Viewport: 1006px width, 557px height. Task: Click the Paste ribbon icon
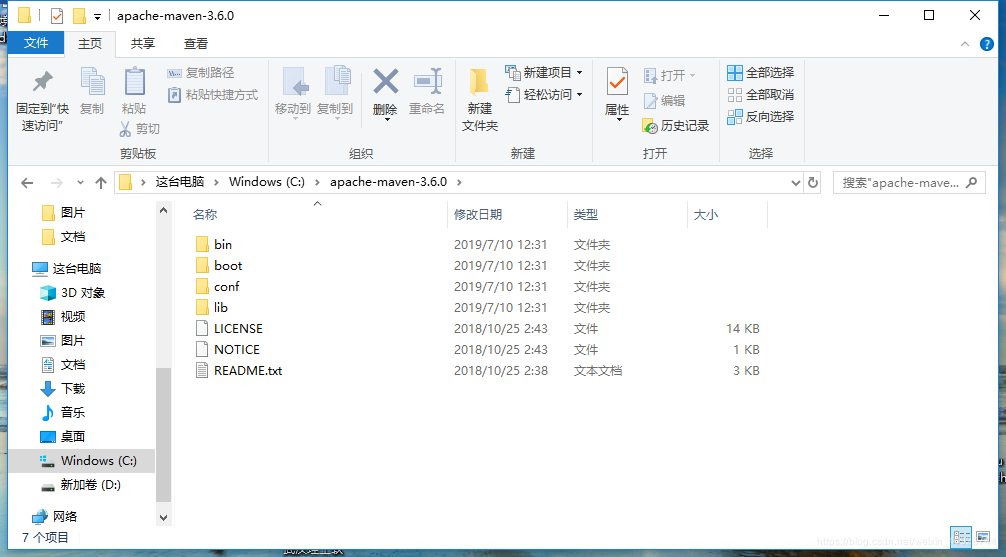pos(134,90)
